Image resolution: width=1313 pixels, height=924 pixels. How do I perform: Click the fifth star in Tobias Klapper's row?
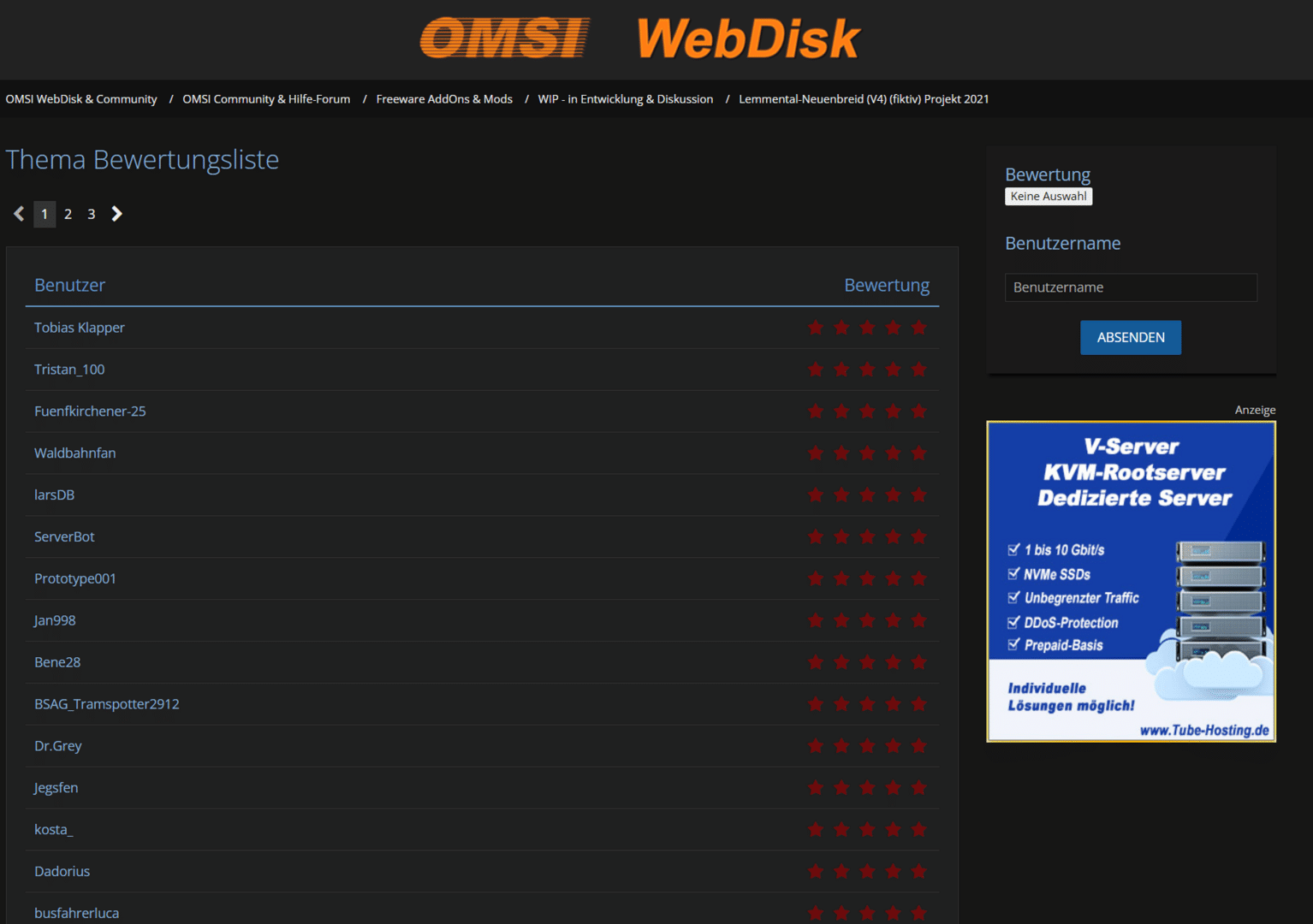click(x=918, y=328)
